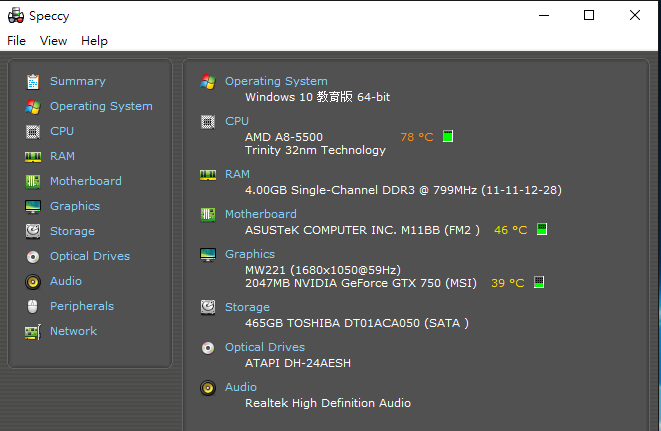Image resolution: width=661 pixels, height=431 pixels.
Task: Select Storage in the sidebar
Action: click(73, 231)
